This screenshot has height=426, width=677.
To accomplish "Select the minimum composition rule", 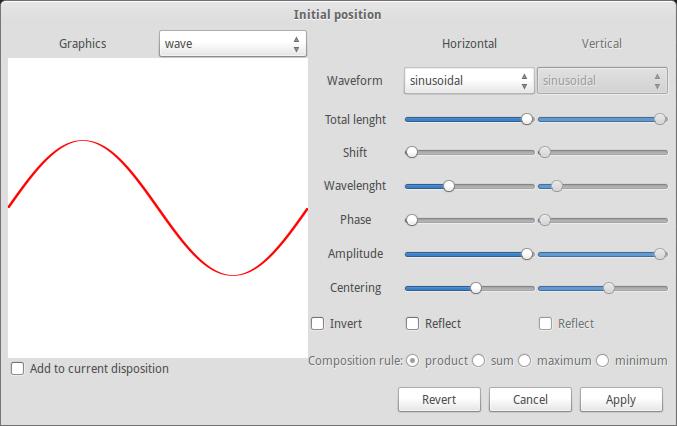I will pyautogui.click(x=603, y=360).
